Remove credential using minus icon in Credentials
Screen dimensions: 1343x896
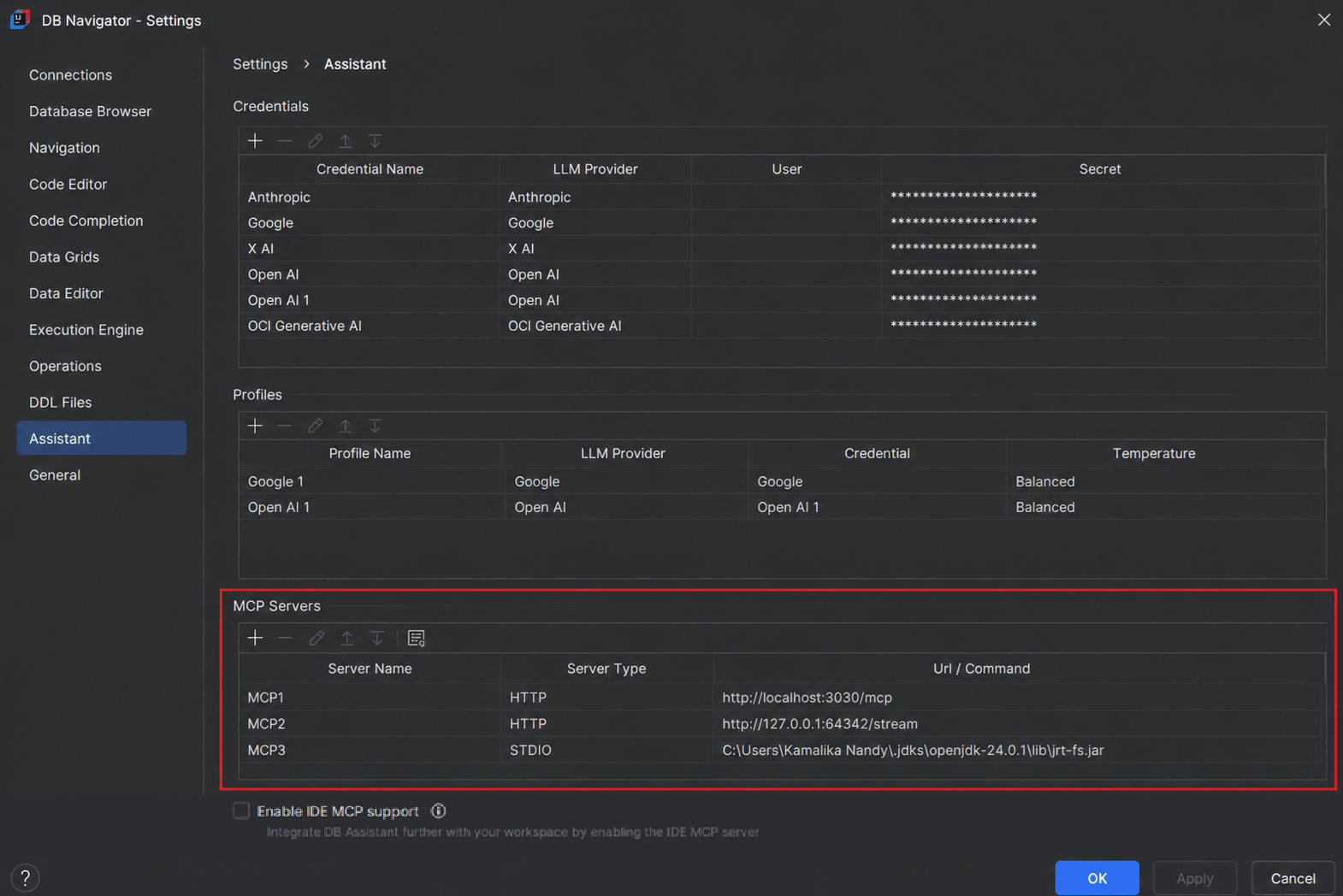(x=285, y=140)
